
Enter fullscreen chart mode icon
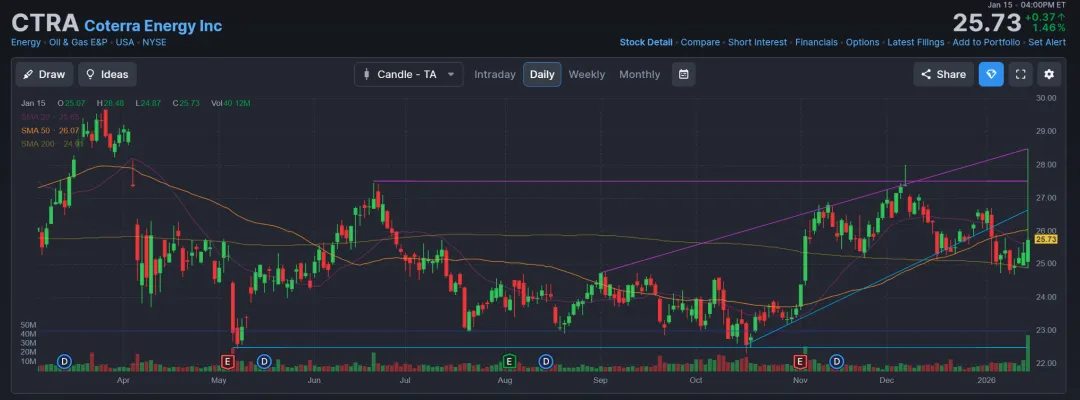coord(1021,74)
